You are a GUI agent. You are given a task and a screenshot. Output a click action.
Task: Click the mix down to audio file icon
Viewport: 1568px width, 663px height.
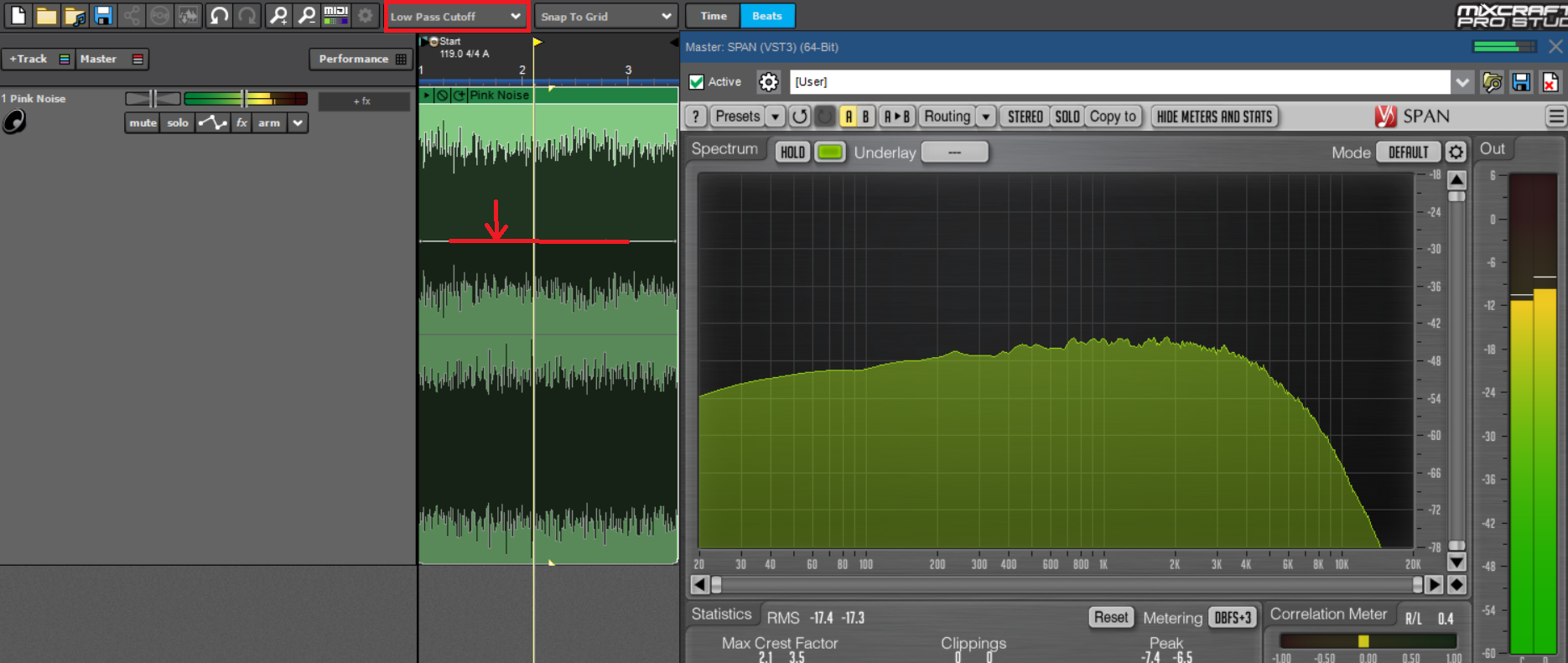(189, 15)
